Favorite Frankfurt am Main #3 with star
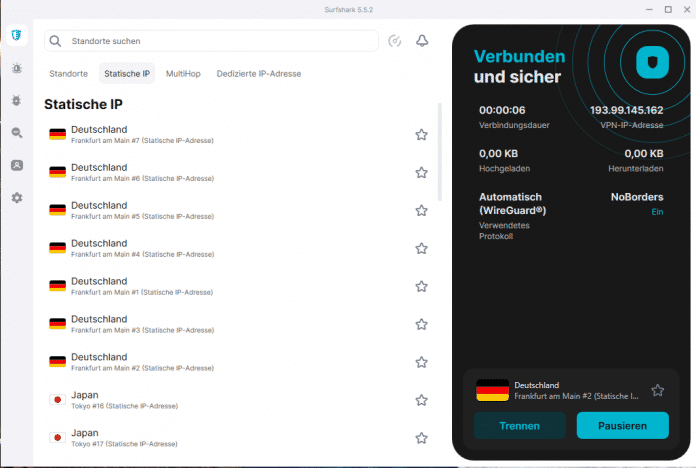Screen dimensions: 696x468 [x=421, y=324]
